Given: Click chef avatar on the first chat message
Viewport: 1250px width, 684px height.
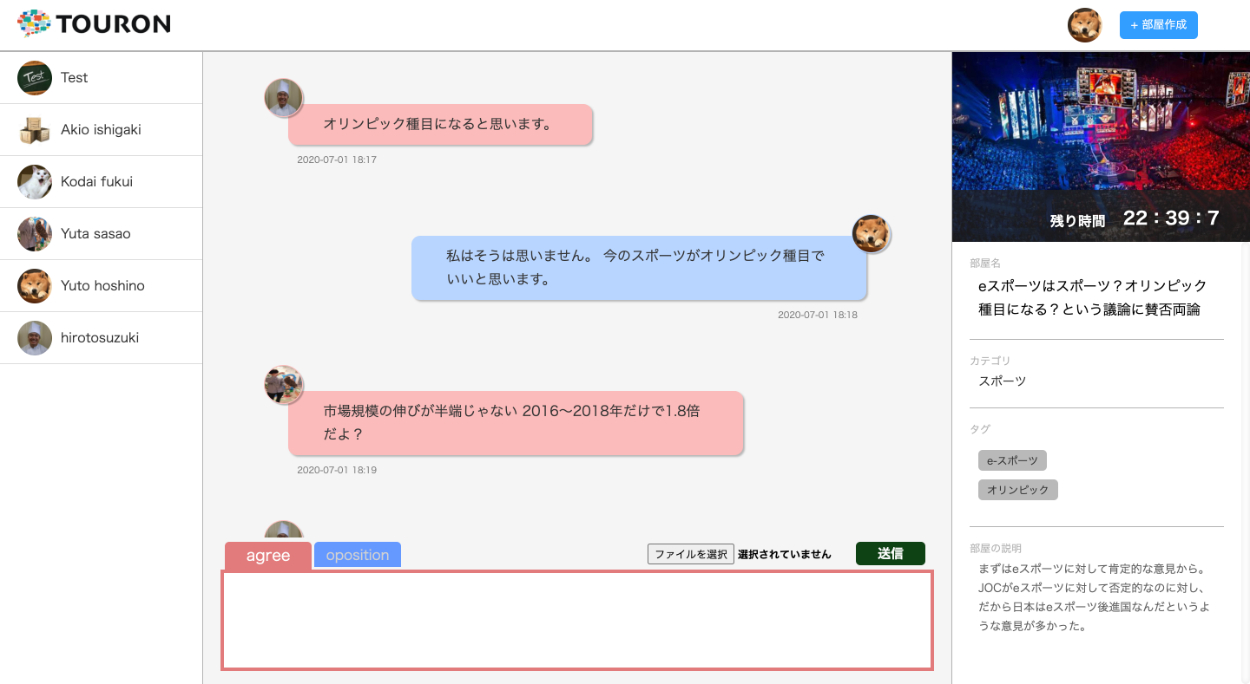Looking at the screenshot, I should pyautogui.click(x=283, y=98).
